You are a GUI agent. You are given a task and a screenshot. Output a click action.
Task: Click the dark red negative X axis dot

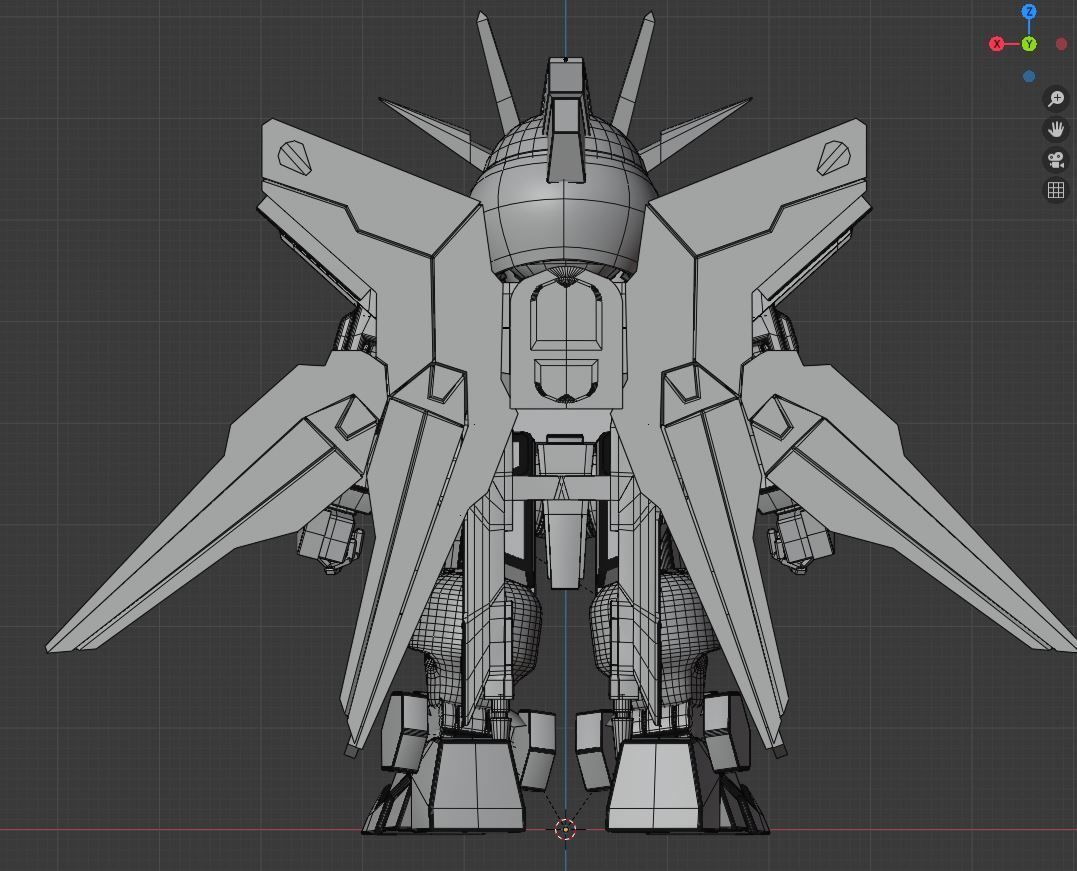pyautogui.click(x=1061, y=44)
